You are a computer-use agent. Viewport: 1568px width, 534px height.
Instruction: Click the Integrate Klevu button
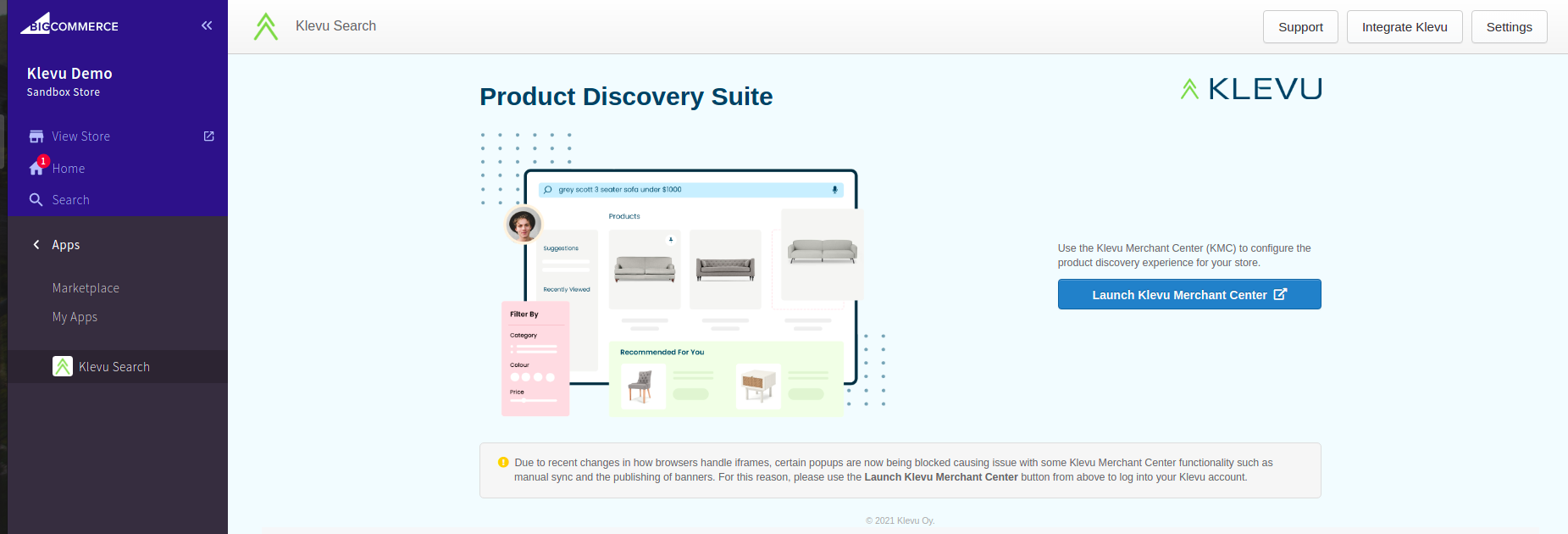1405,26
